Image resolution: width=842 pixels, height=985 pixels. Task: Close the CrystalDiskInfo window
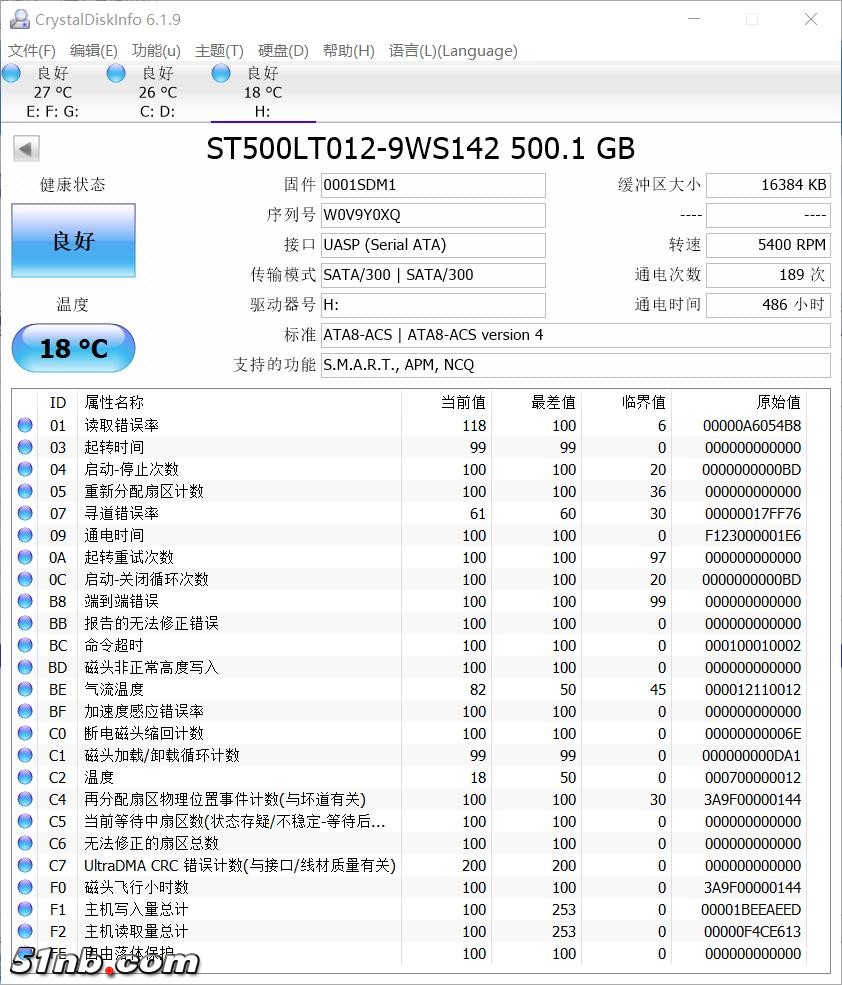[x=811, y=19]
